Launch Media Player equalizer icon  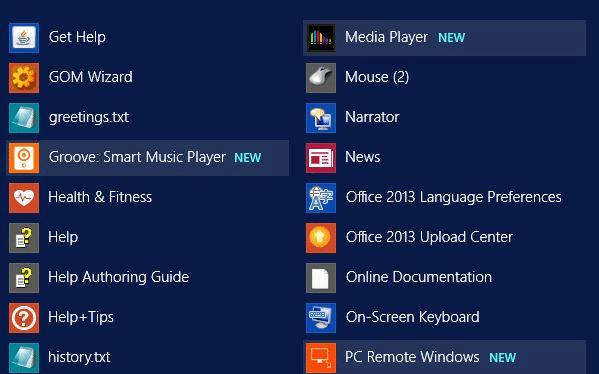point(321,38)
